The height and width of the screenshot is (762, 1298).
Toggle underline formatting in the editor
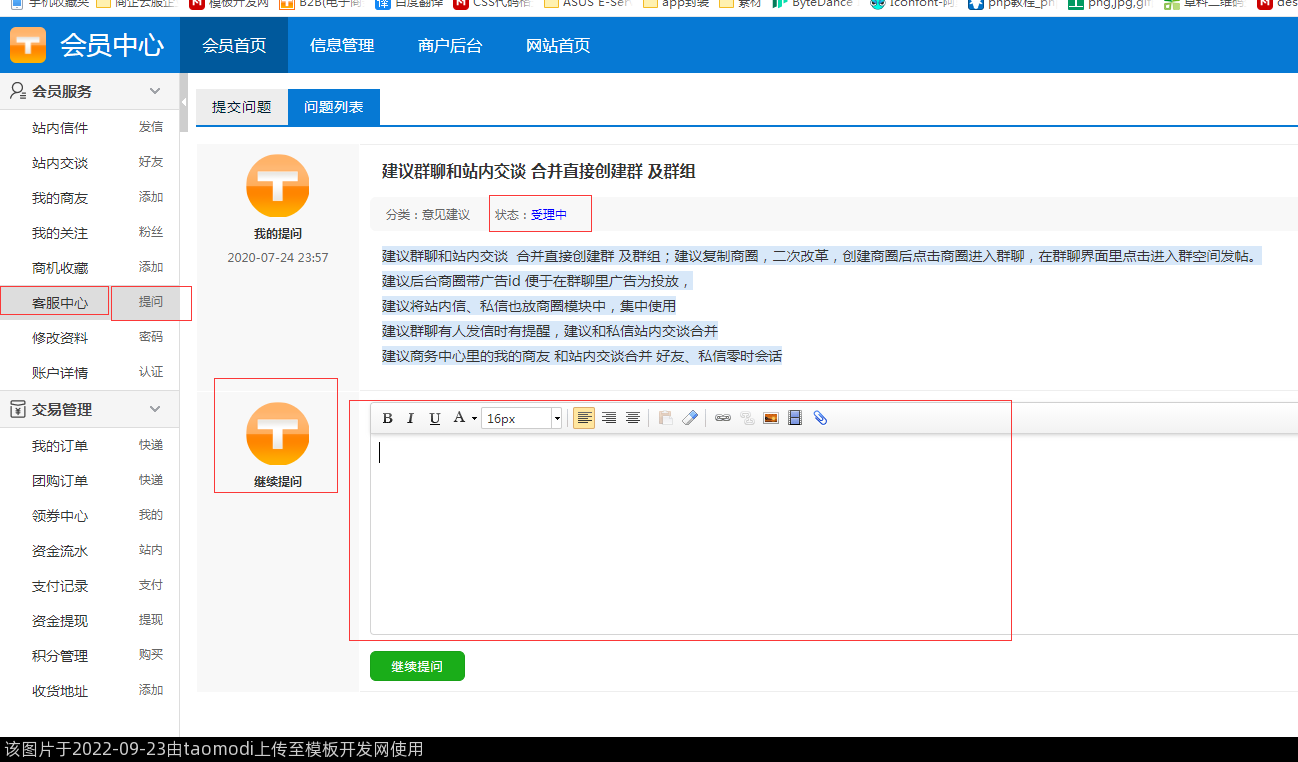pyautogui.click(x=434, y=418)
